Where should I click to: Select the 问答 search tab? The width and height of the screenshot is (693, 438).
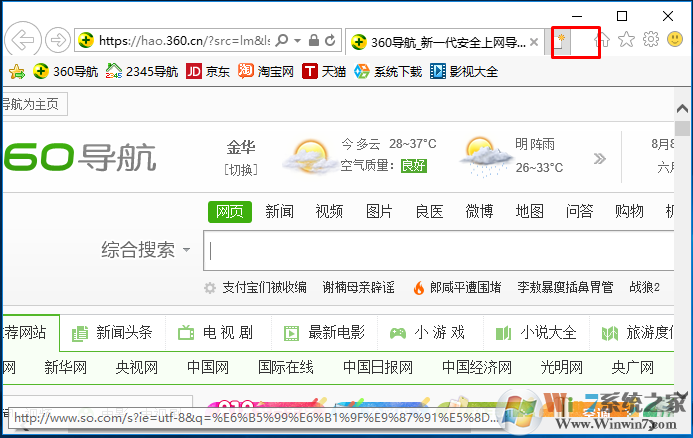[579, 212]
